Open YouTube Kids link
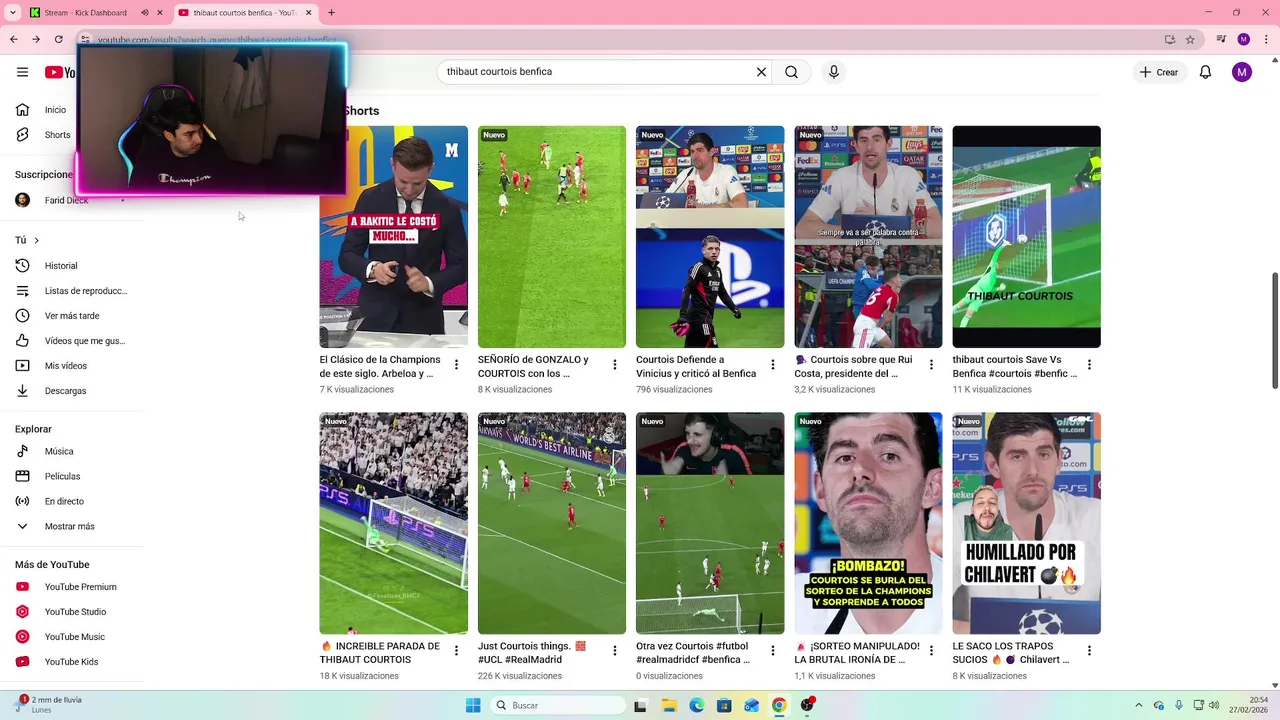This screenshot has width=1280, height=720. click(71, 662)
